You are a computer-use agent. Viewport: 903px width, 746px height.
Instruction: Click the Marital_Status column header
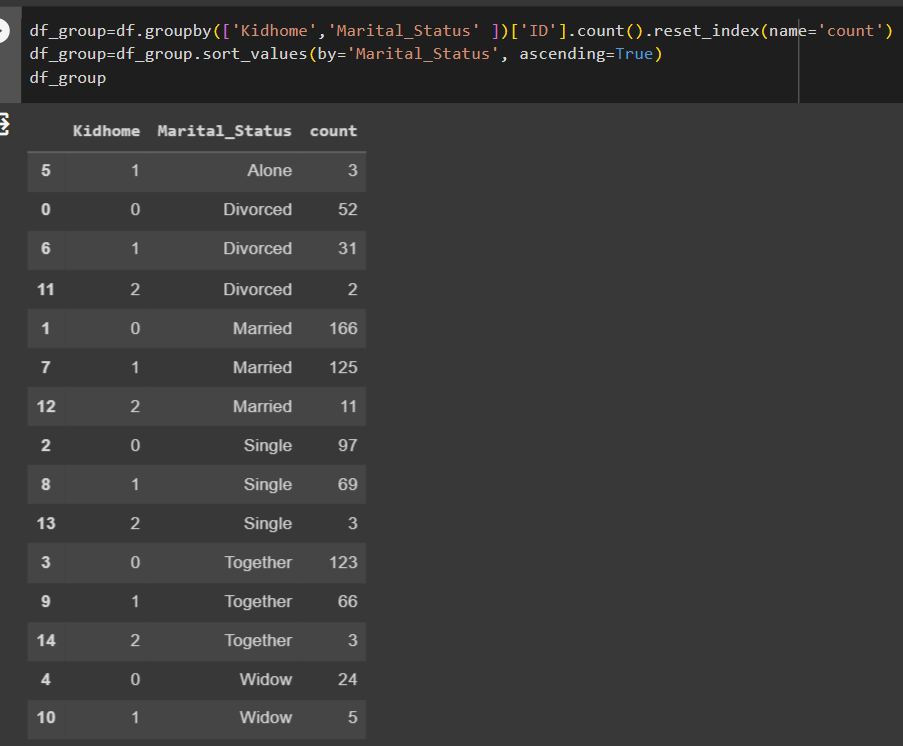pos(224,131)
